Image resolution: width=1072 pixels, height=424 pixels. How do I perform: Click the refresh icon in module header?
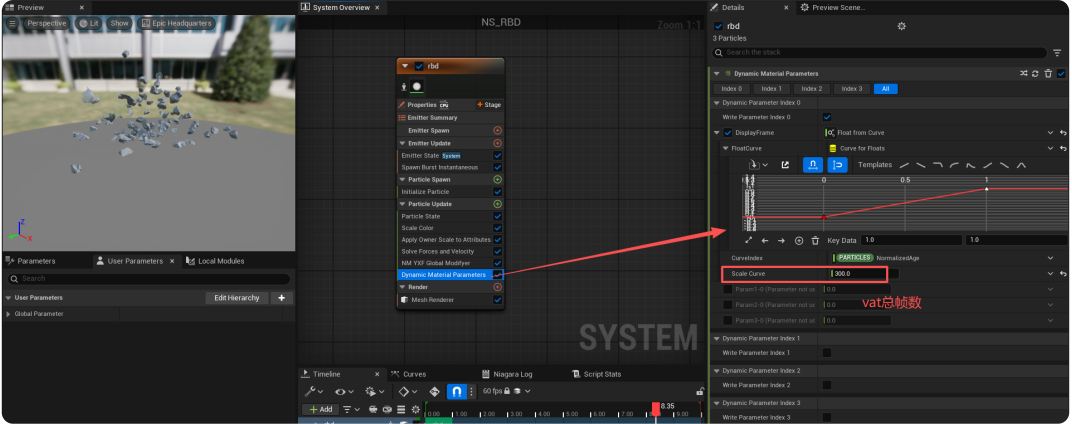[1035, 73]
